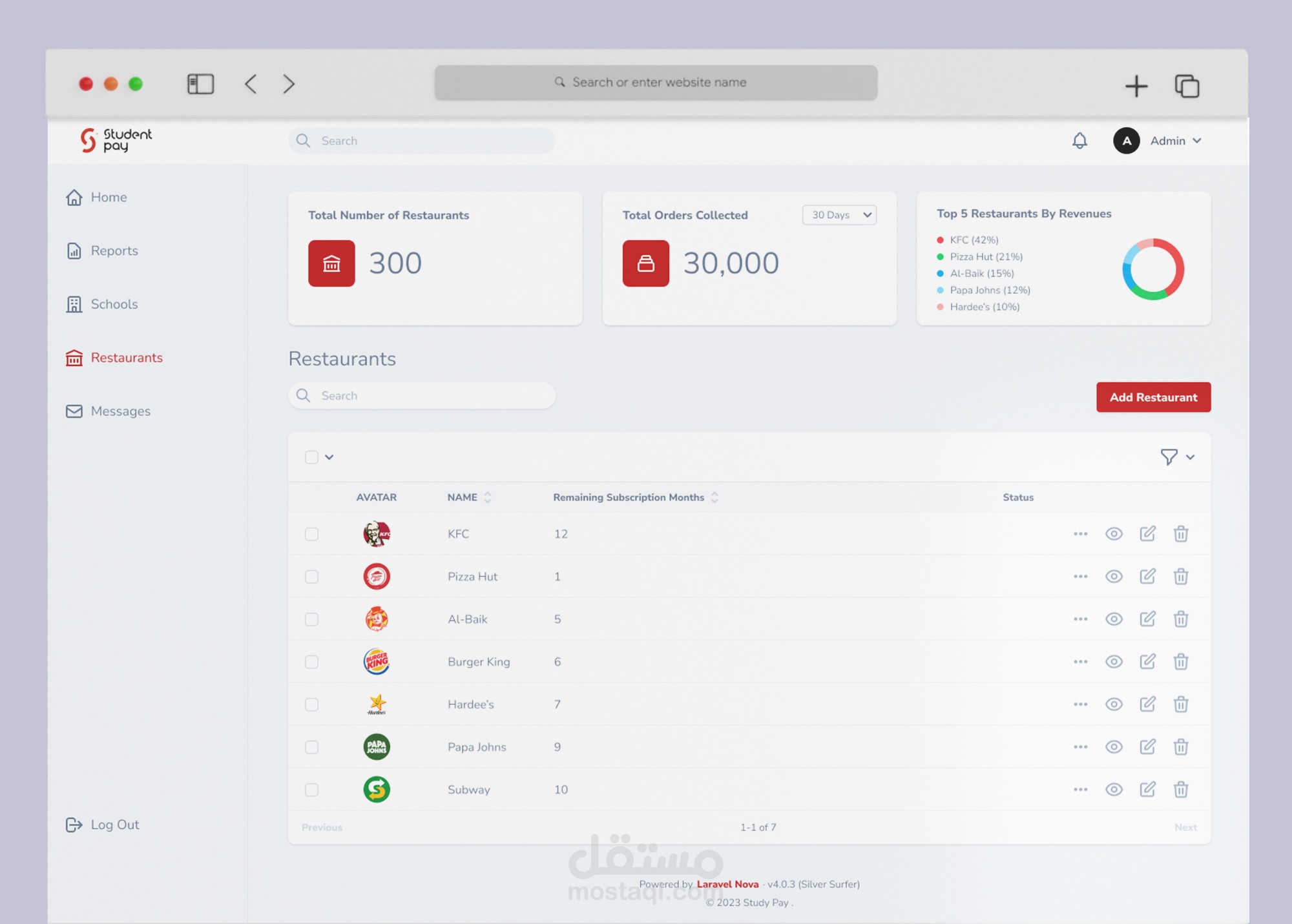Viewport: 1292px width, 924px height.
Task: Edit the Pizza Hut entry
Action: click(1147, 577)
